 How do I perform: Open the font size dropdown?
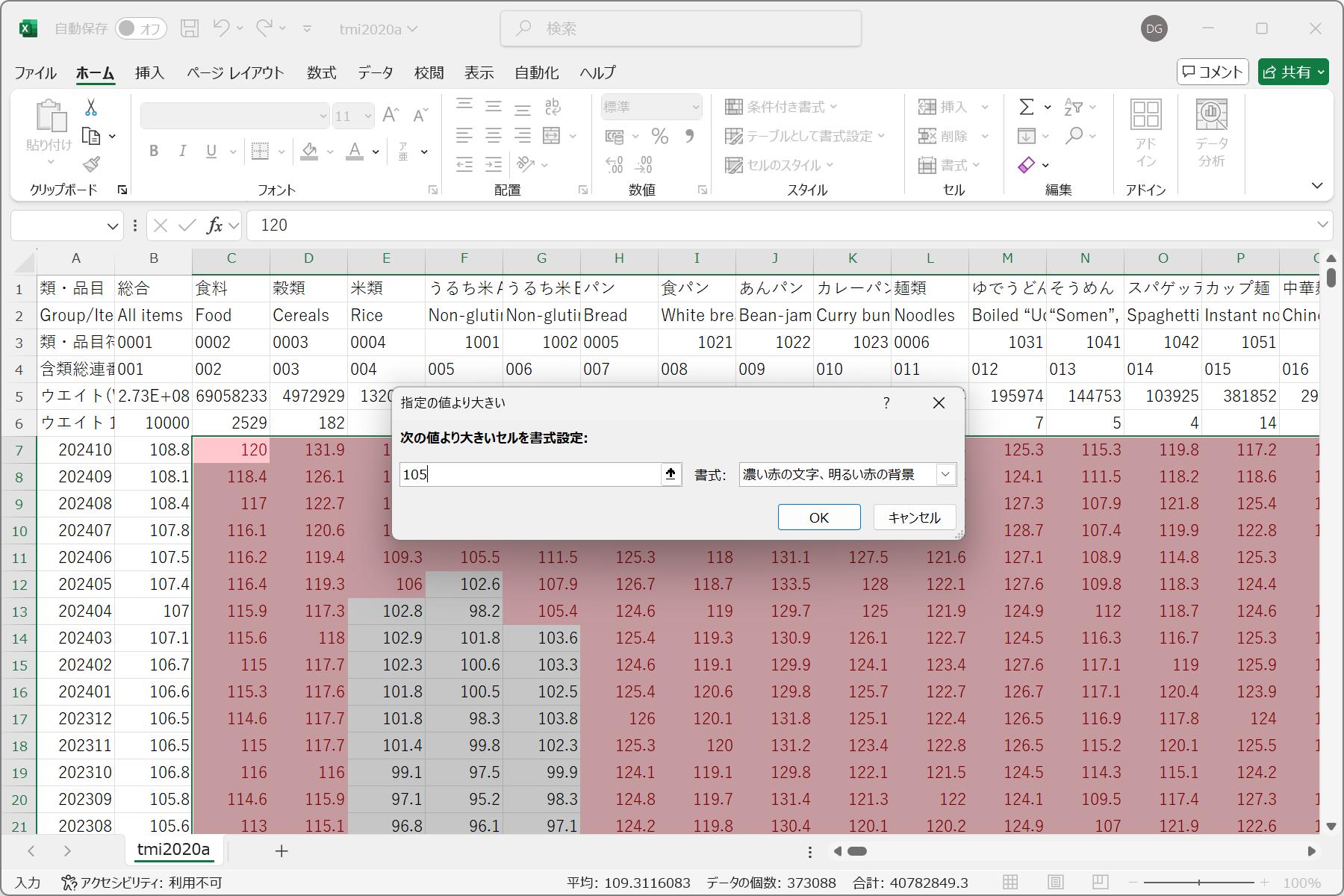367,116
